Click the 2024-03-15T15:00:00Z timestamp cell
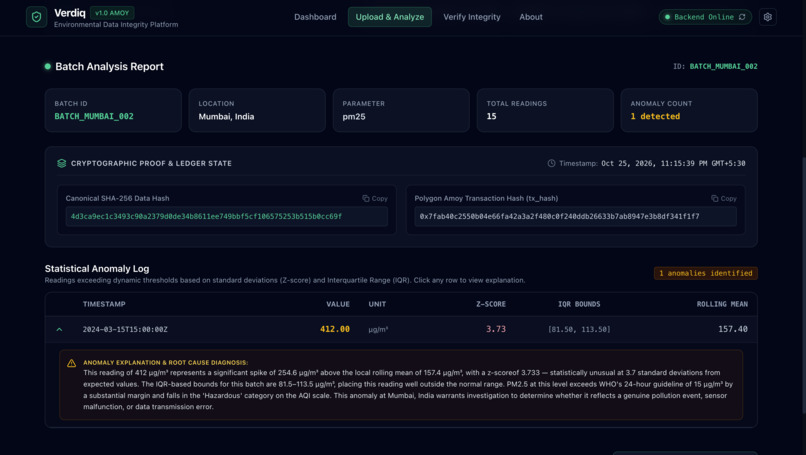 (x=125, y=330)
